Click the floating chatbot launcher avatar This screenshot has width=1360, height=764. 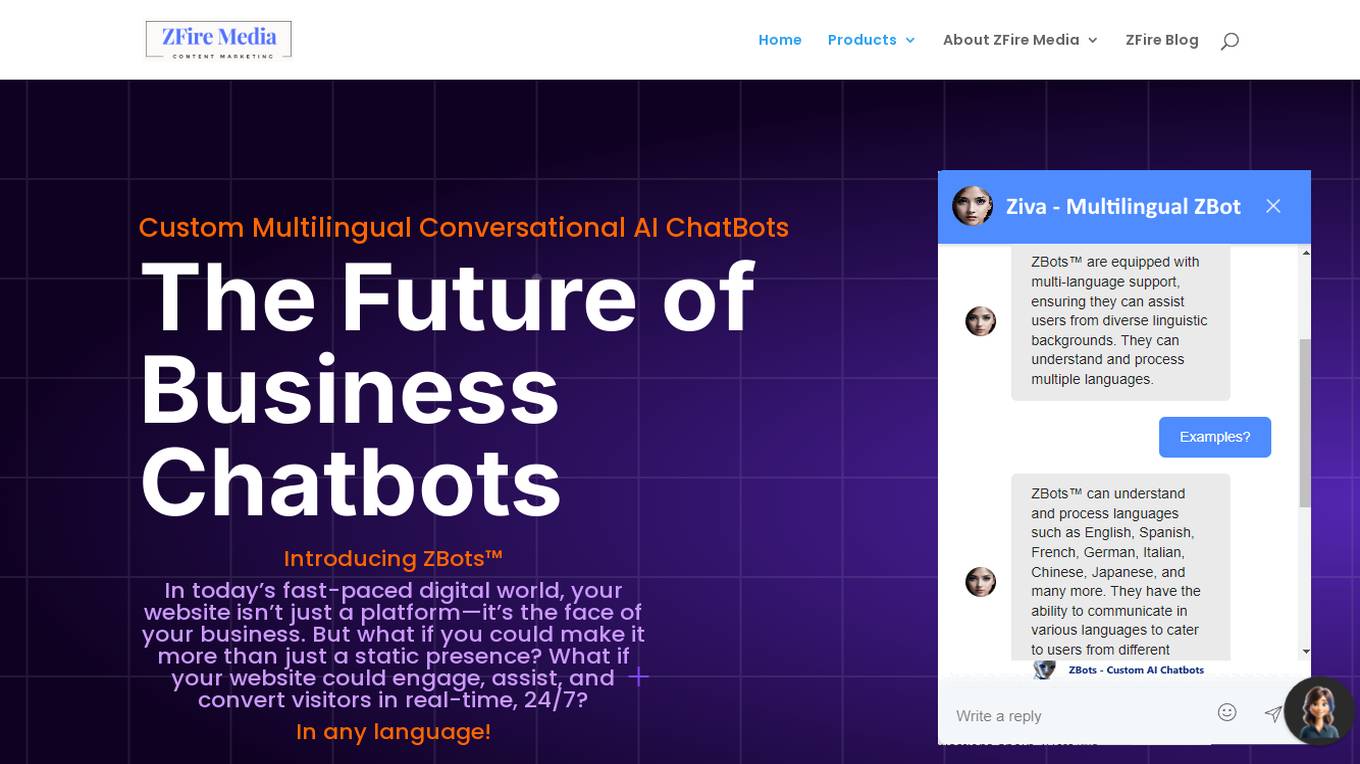coord(1320,710)
